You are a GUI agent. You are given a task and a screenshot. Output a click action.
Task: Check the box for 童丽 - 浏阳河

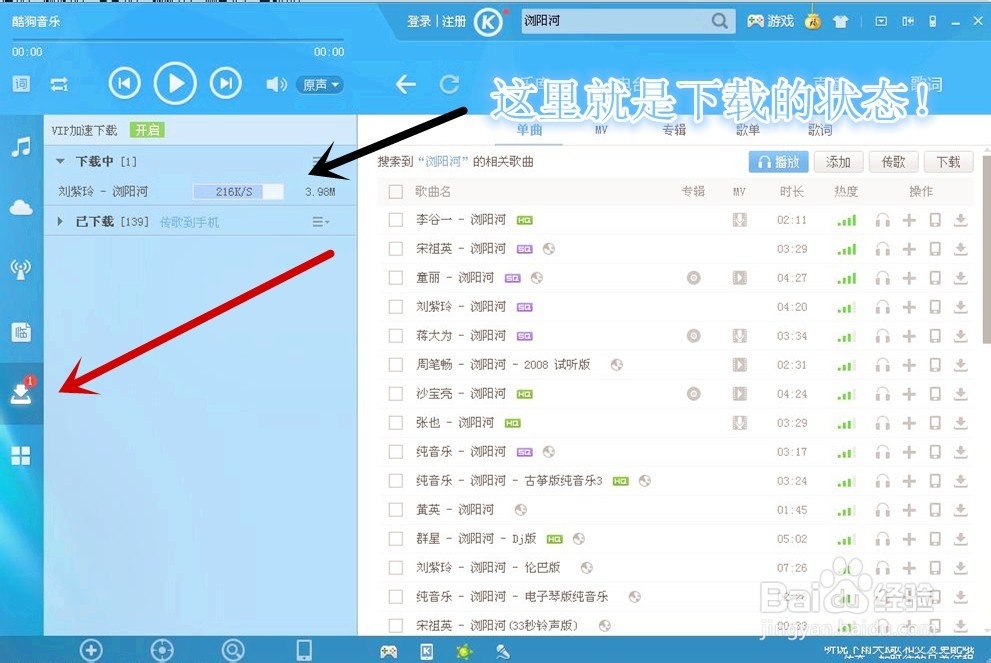click(x=396, y=277)
